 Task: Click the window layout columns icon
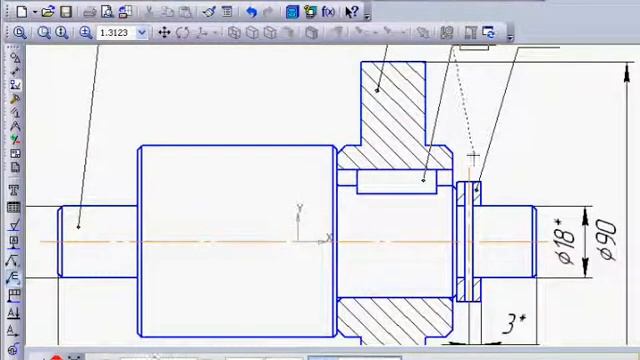click(471, 32)
